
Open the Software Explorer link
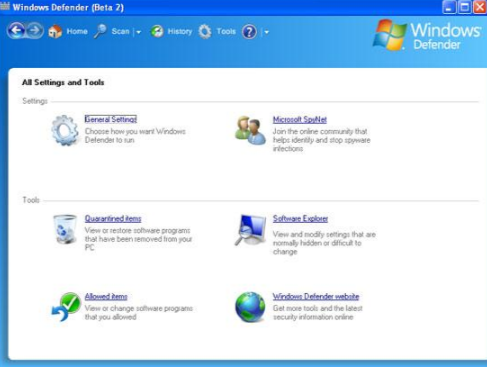point(300,218)
